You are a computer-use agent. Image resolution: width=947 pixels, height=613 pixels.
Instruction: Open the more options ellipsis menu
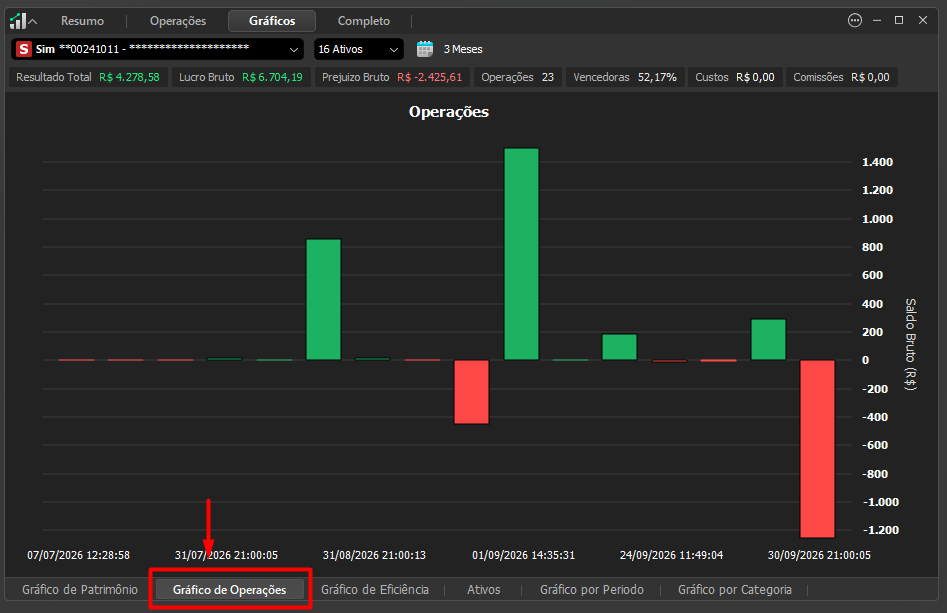(855, 20)
